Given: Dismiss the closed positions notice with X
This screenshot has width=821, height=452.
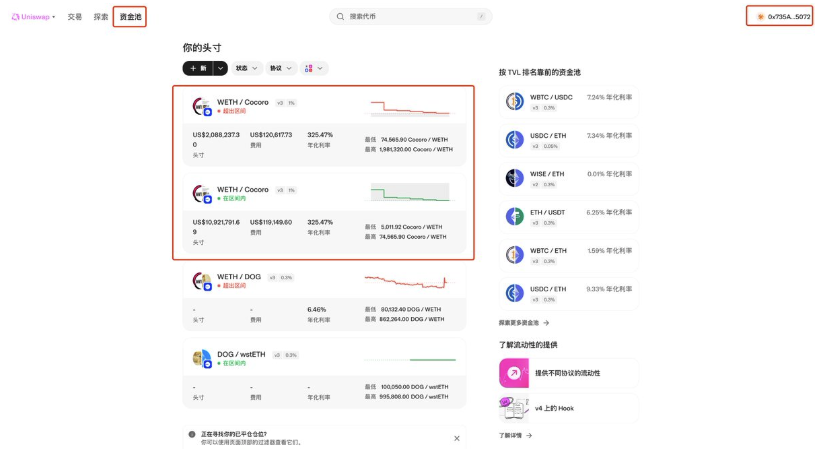Looking at the screenshot, I should pos(457,438).
